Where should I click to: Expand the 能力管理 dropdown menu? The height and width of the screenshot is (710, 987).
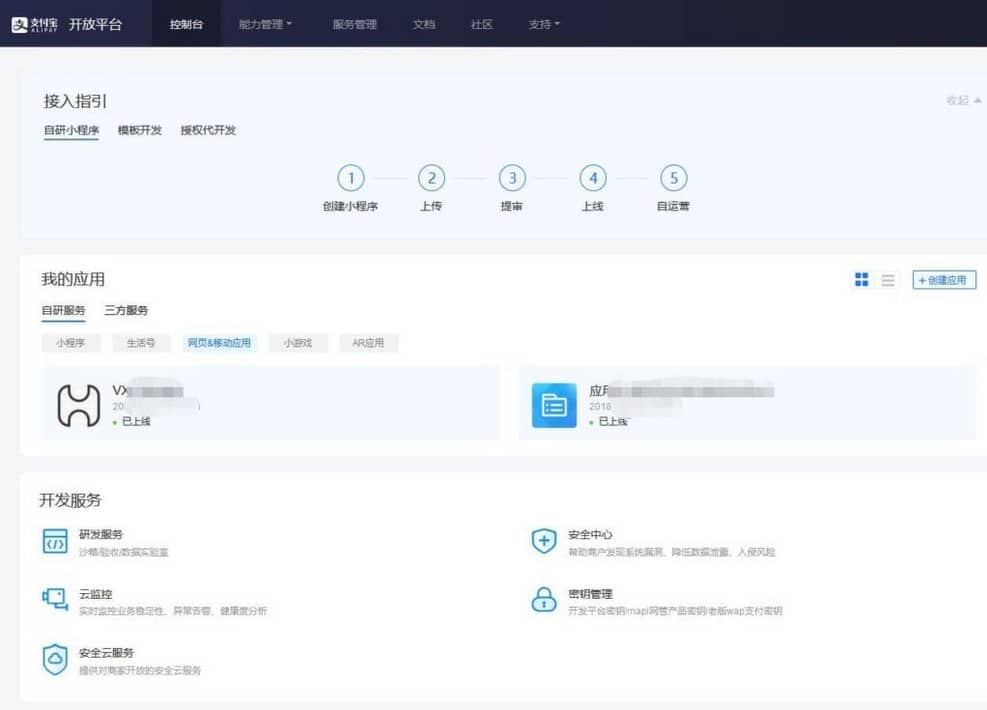(x=265, y=24)
